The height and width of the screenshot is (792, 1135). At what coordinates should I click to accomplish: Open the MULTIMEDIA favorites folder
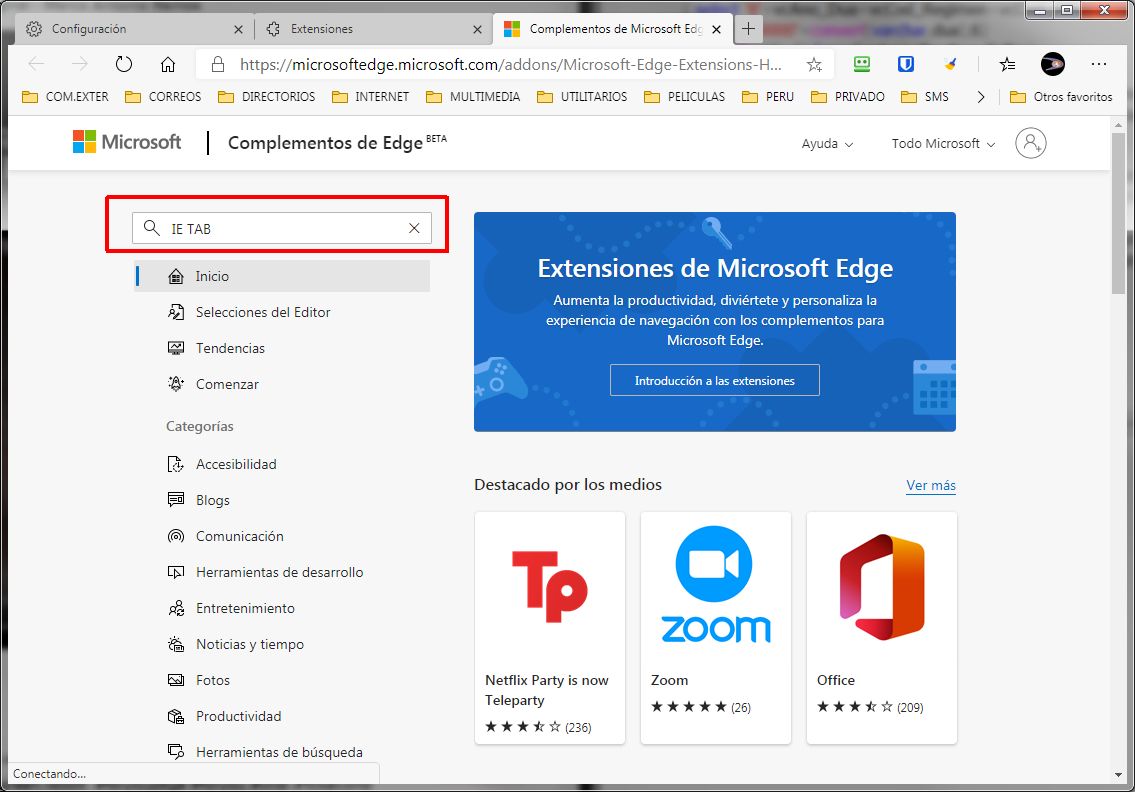coord(473,96)
